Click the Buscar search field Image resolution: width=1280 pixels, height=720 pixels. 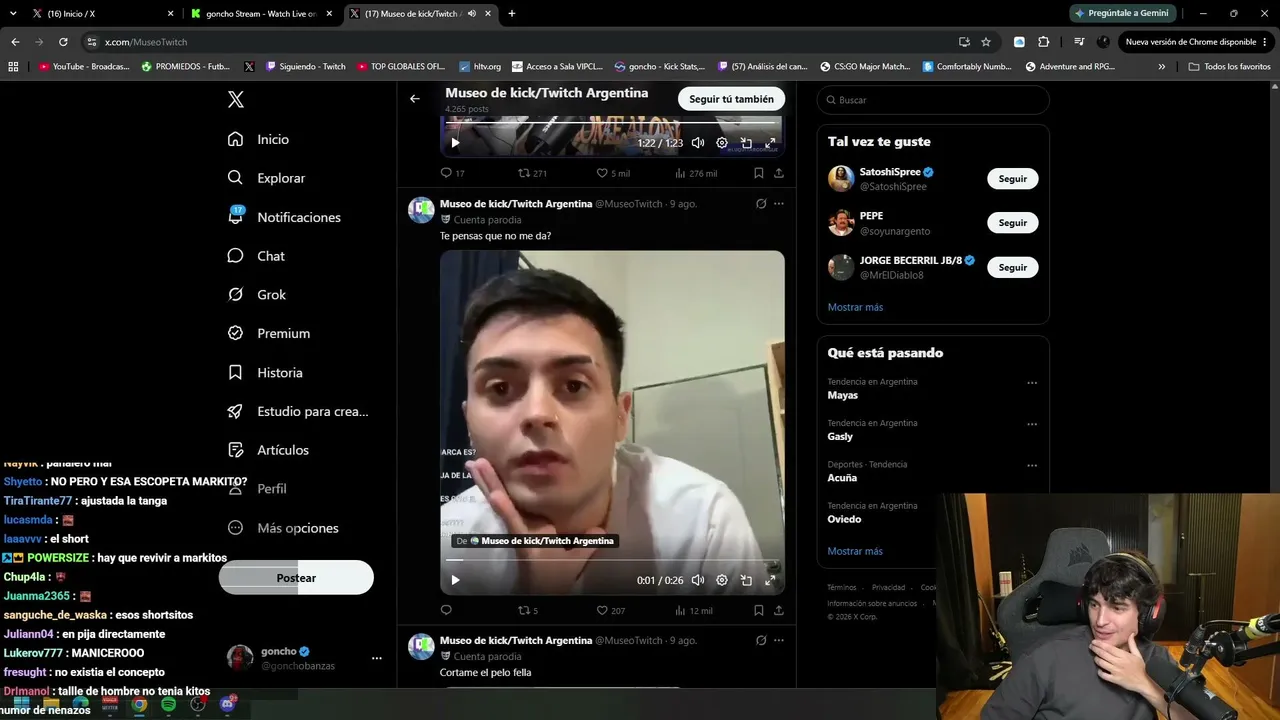click(933, 100)
